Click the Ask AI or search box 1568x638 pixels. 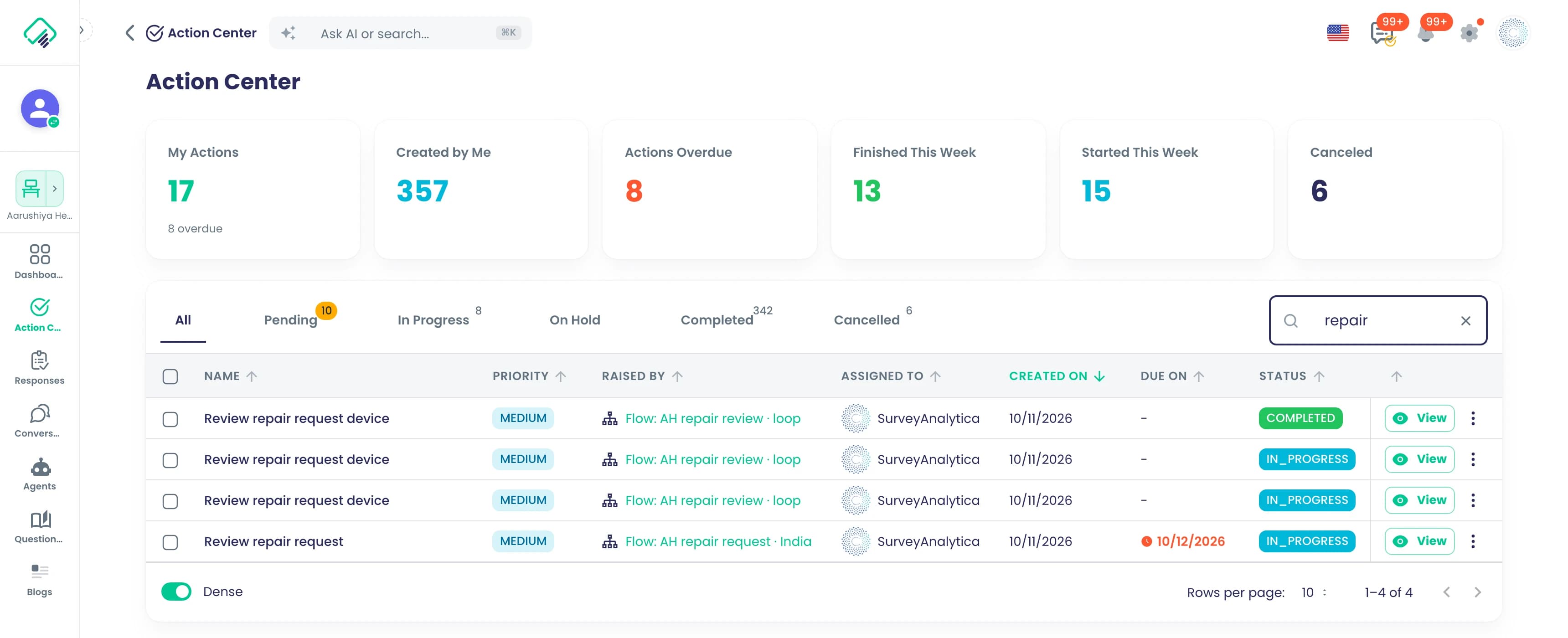[400, 33]
